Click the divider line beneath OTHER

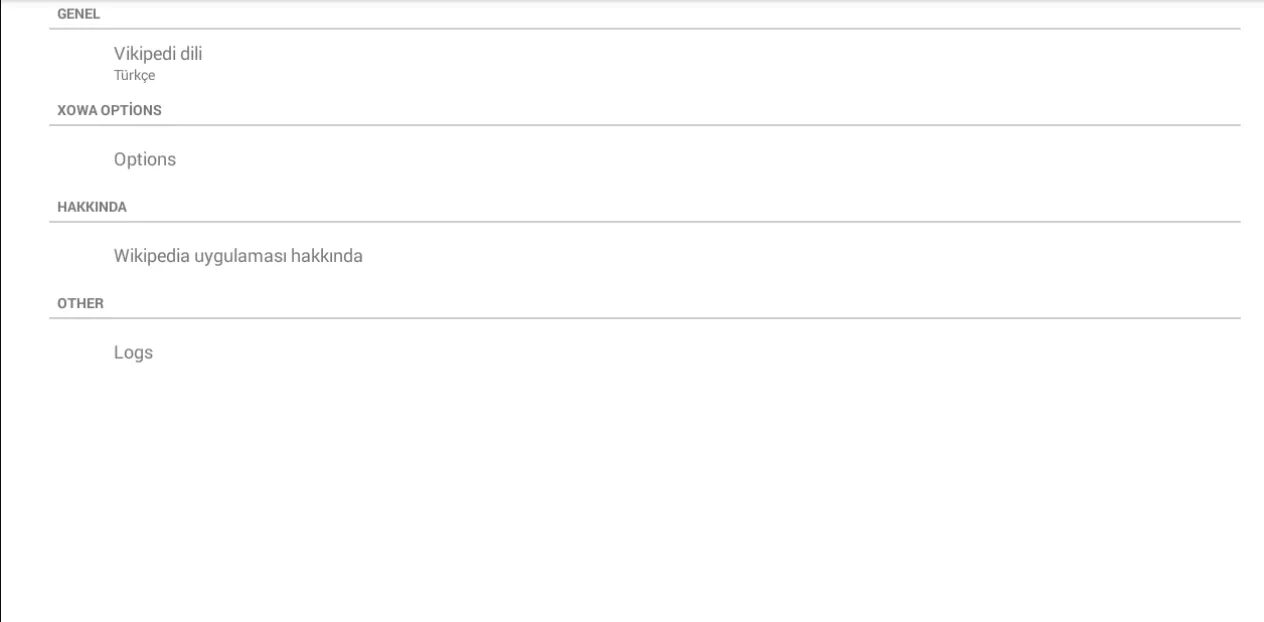point(645,318)
